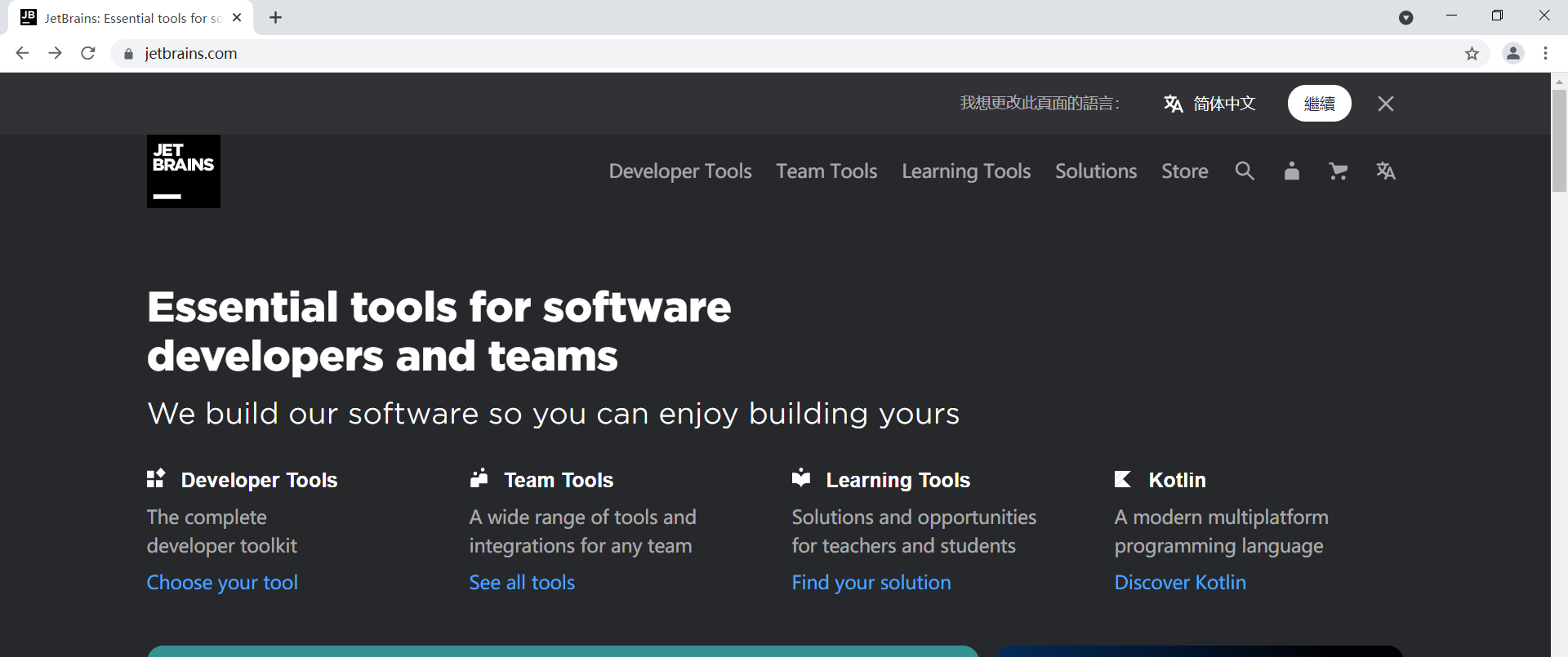This screenshot has height=657, width=1568.
Task: Open the Chrome profile avatar
Action: point(1513,53)
